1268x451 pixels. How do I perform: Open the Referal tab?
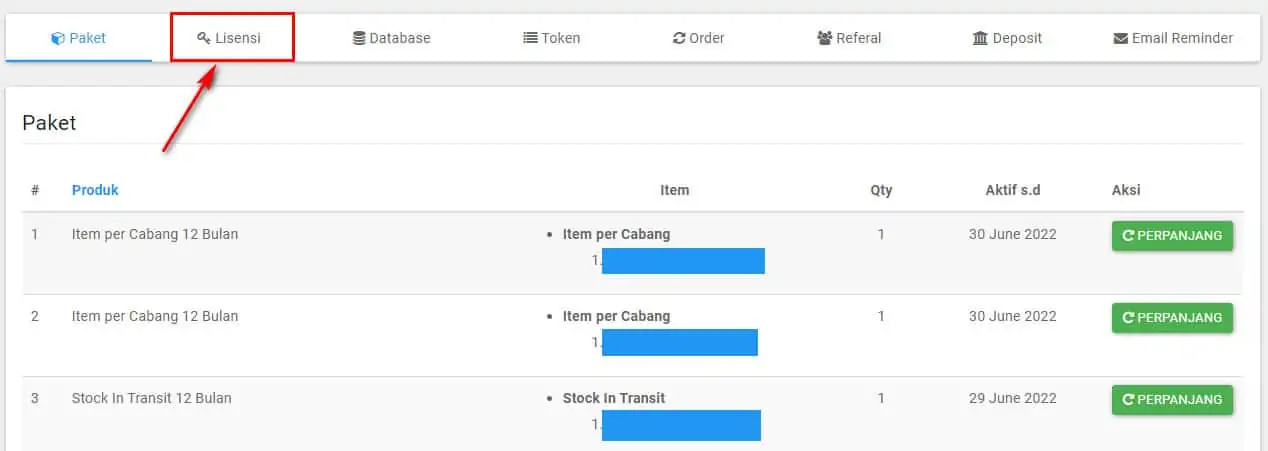point(849,38)
